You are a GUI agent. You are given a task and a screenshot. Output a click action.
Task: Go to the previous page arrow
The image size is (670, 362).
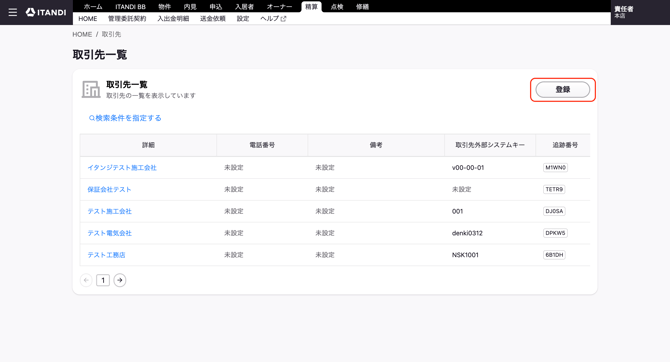86,280
